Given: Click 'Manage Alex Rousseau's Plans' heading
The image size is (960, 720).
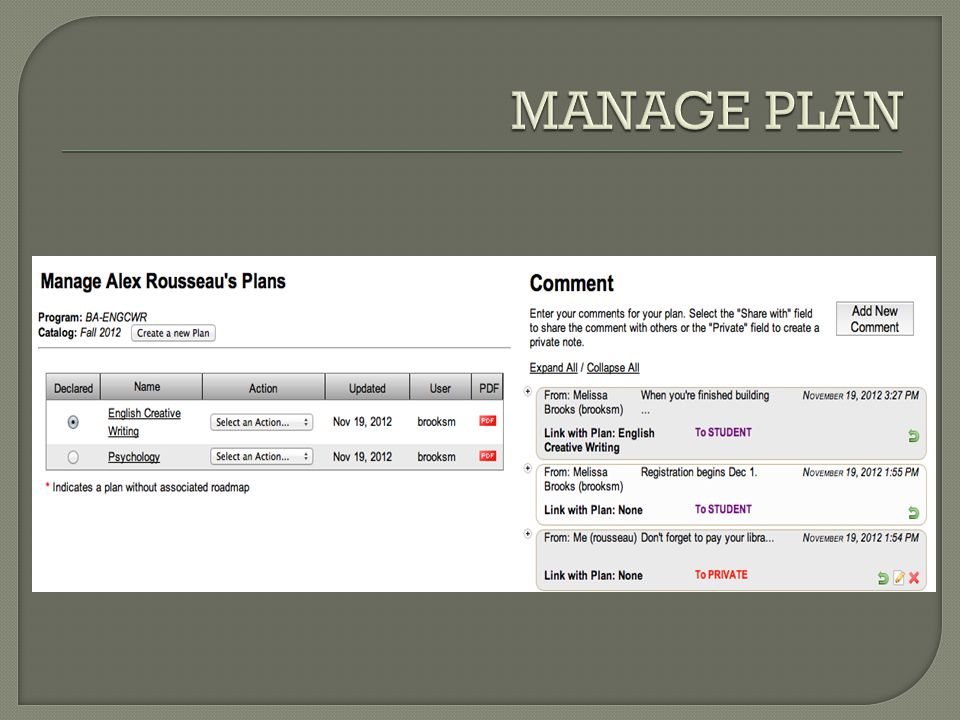Looking at the screenshot, I should pos(163,281).
